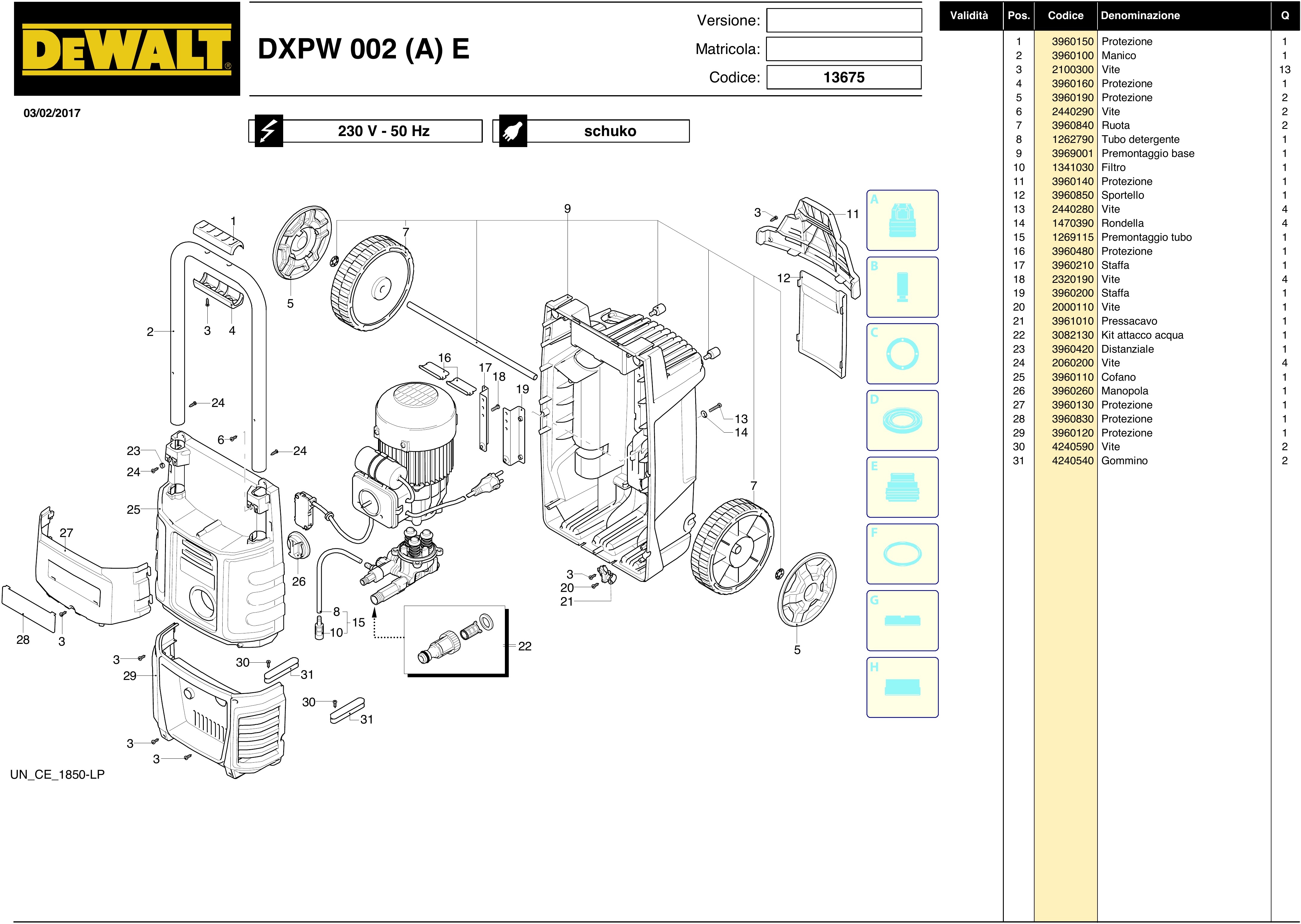1301x924 pixels.
Task: Click part code 3082130 Kit attacco acqua
Action: click(1072, 335)
